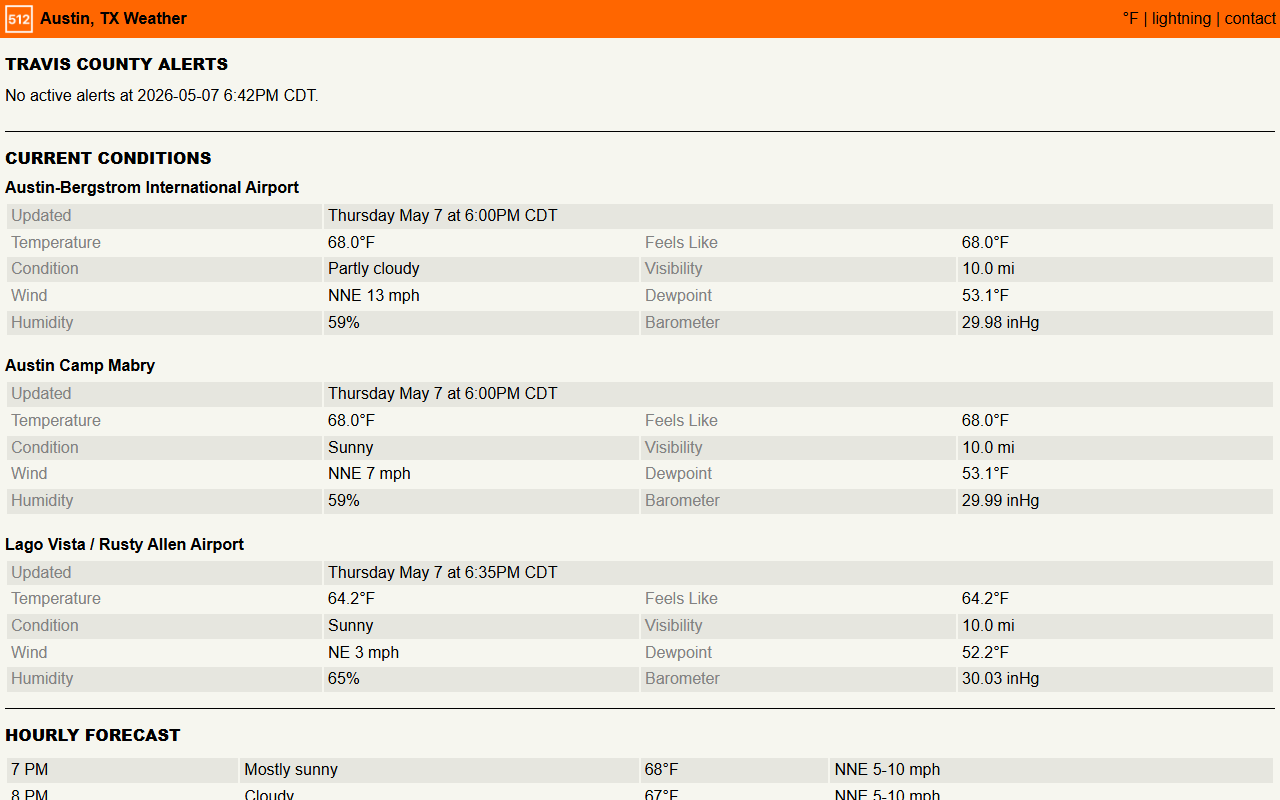Screen dimensions: 1280x800
Task: Select the Austin-Bergstrom International Airport station name
Action: [x=152, y=187]
